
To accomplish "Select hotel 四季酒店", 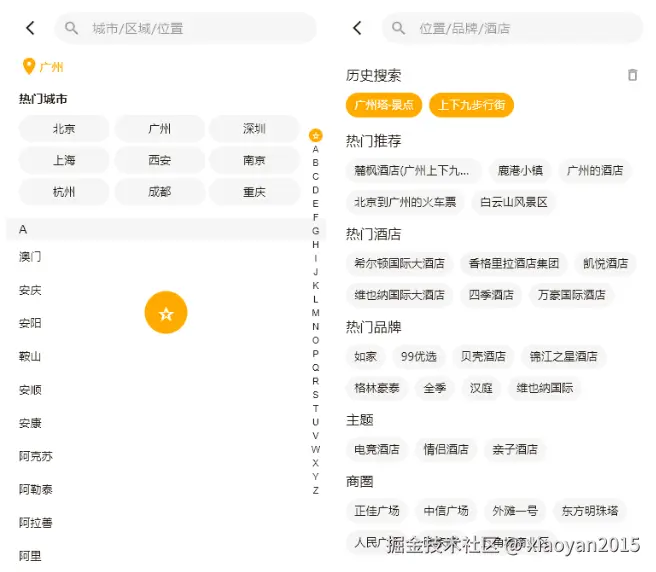I will click(491, 295).
